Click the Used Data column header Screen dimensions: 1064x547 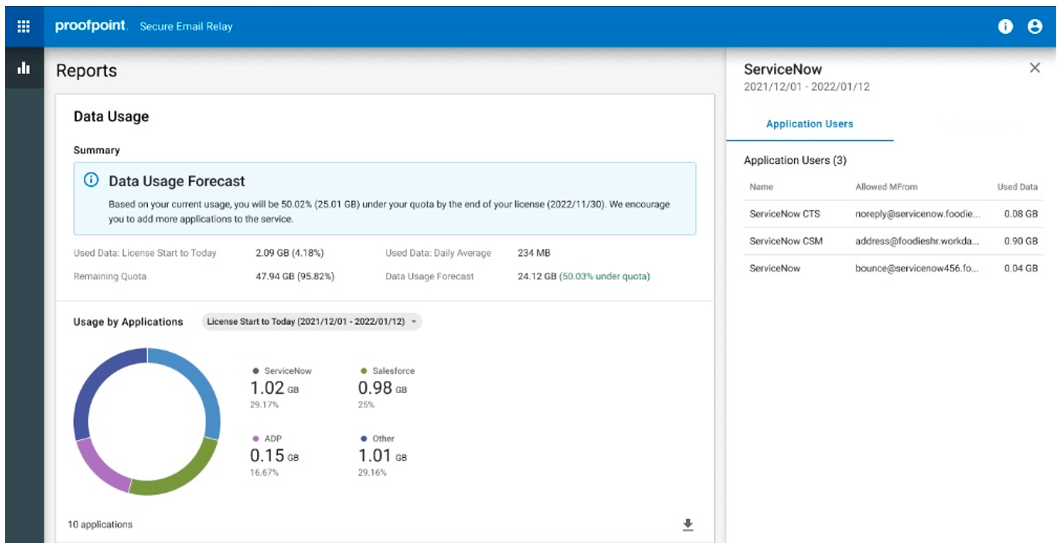click(x=1017, y=187)
